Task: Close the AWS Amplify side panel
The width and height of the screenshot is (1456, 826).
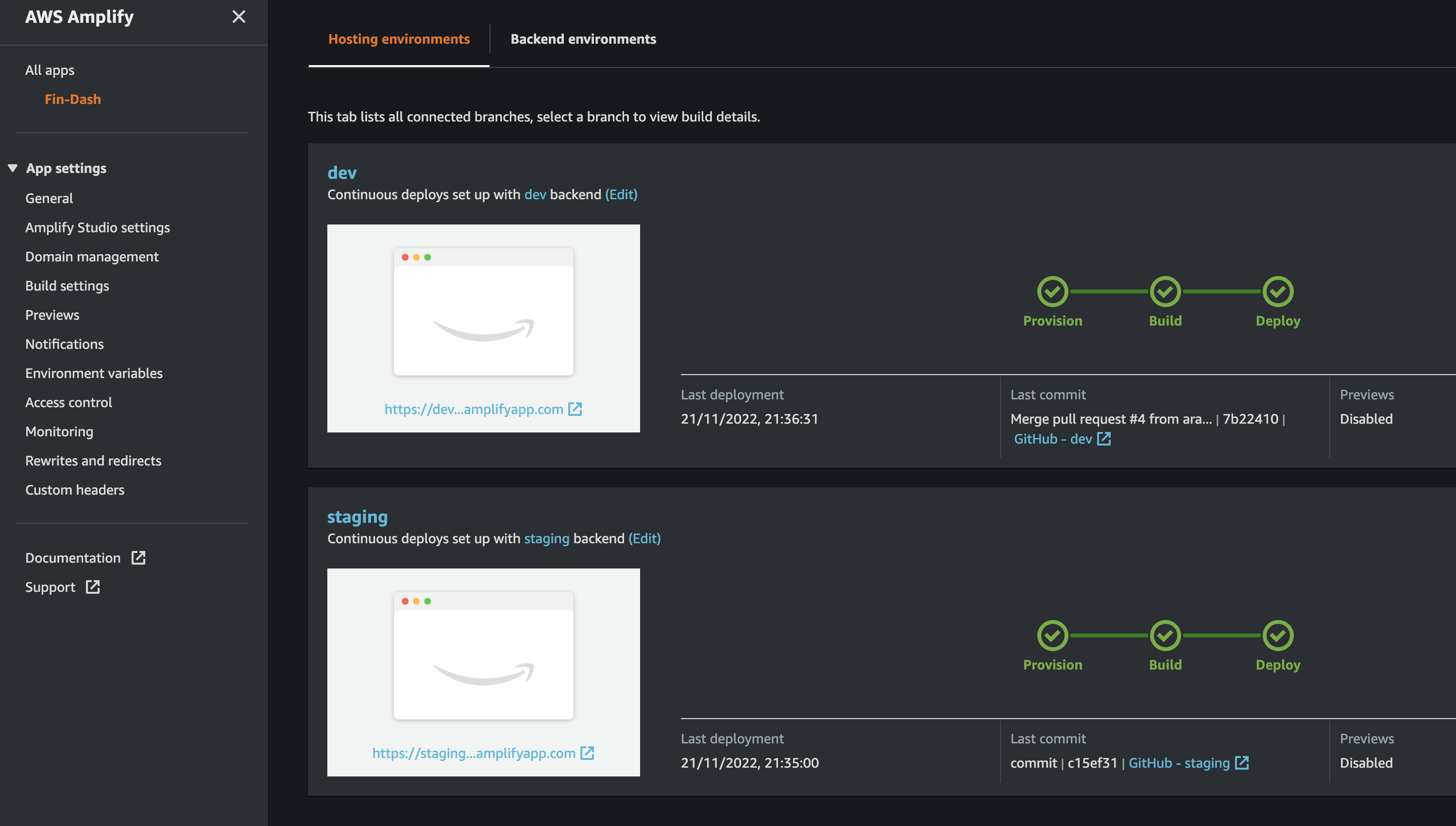Action: pos(239,17)
